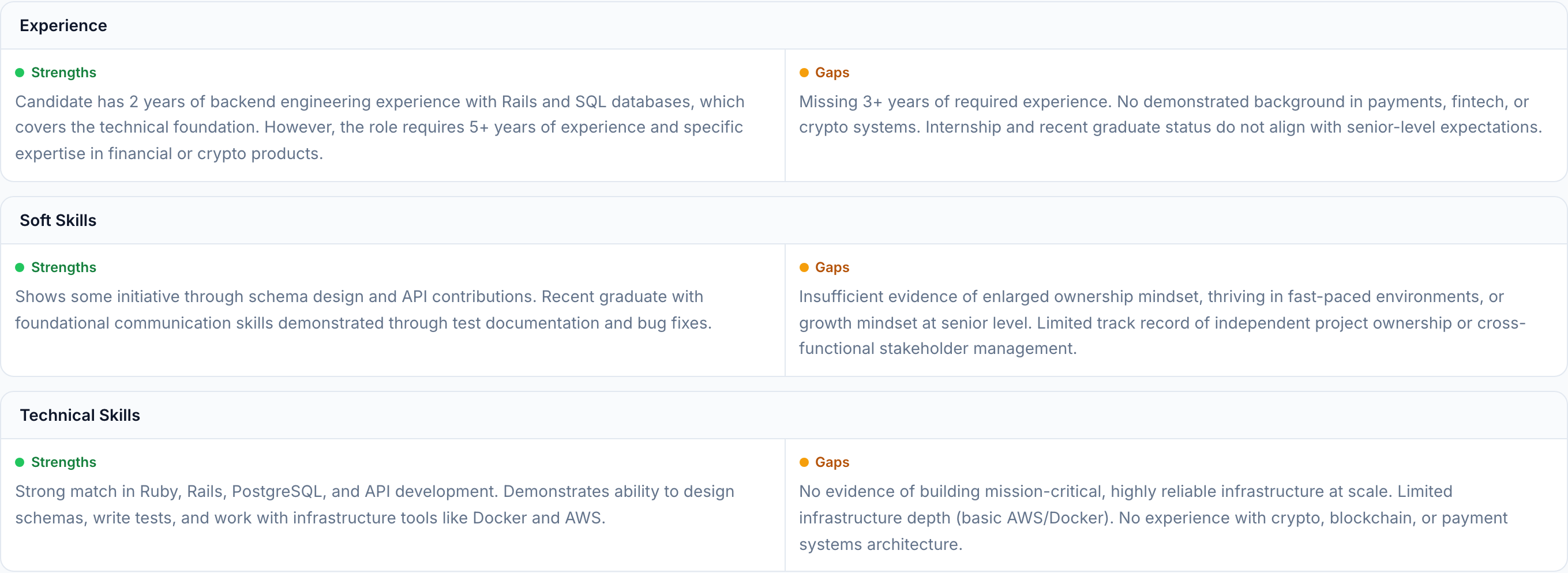Click the text about missing 3+ years experience
This screenshot has height=573, width=1568.
tap(1169, 114)
